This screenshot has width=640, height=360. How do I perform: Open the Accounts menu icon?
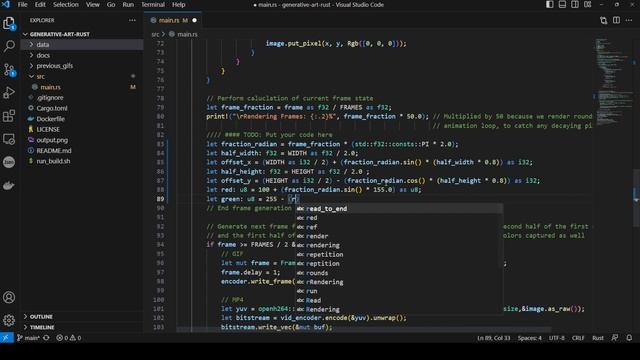point(9,297)
